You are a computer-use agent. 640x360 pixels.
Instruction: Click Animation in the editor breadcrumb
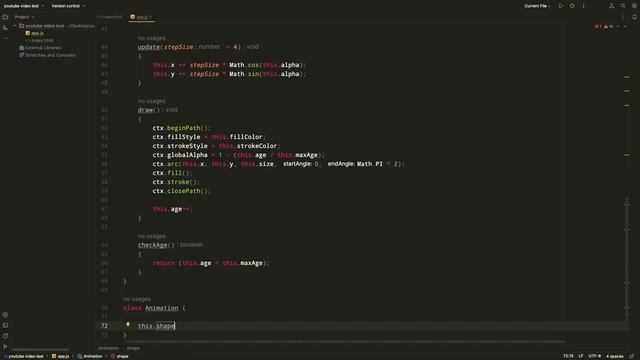(109, 348)
